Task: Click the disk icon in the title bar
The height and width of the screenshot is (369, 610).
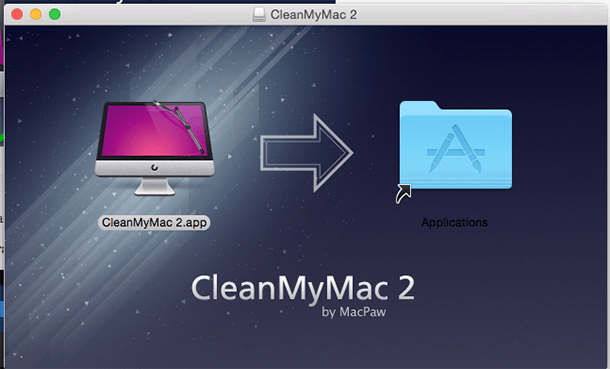Action: [x=259, y=14]
